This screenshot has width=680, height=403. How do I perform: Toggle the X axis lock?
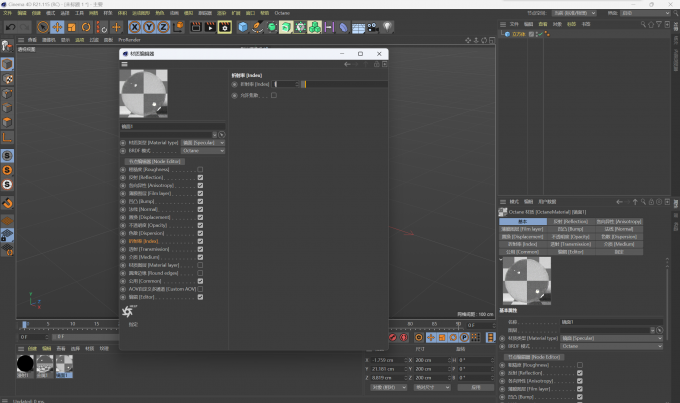coord(135,27)
